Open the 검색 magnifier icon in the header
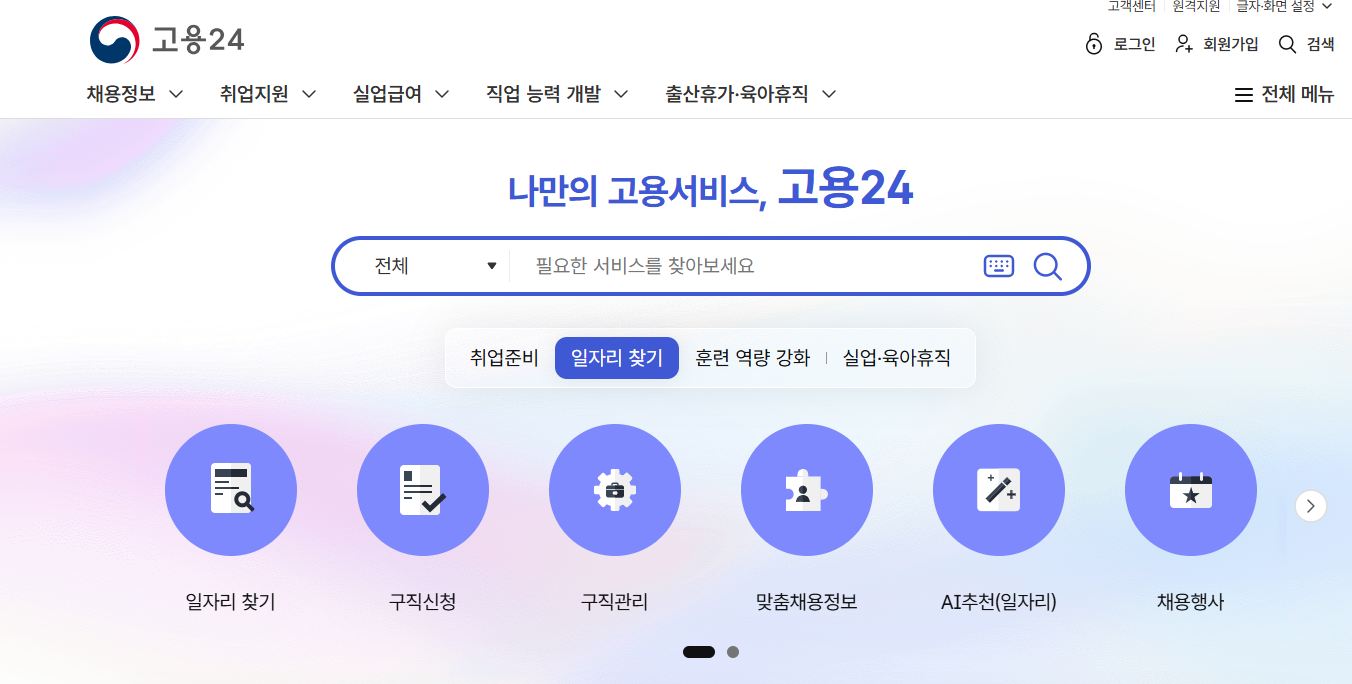Viewport: 1352px width, 684px height. (1288, 44)
